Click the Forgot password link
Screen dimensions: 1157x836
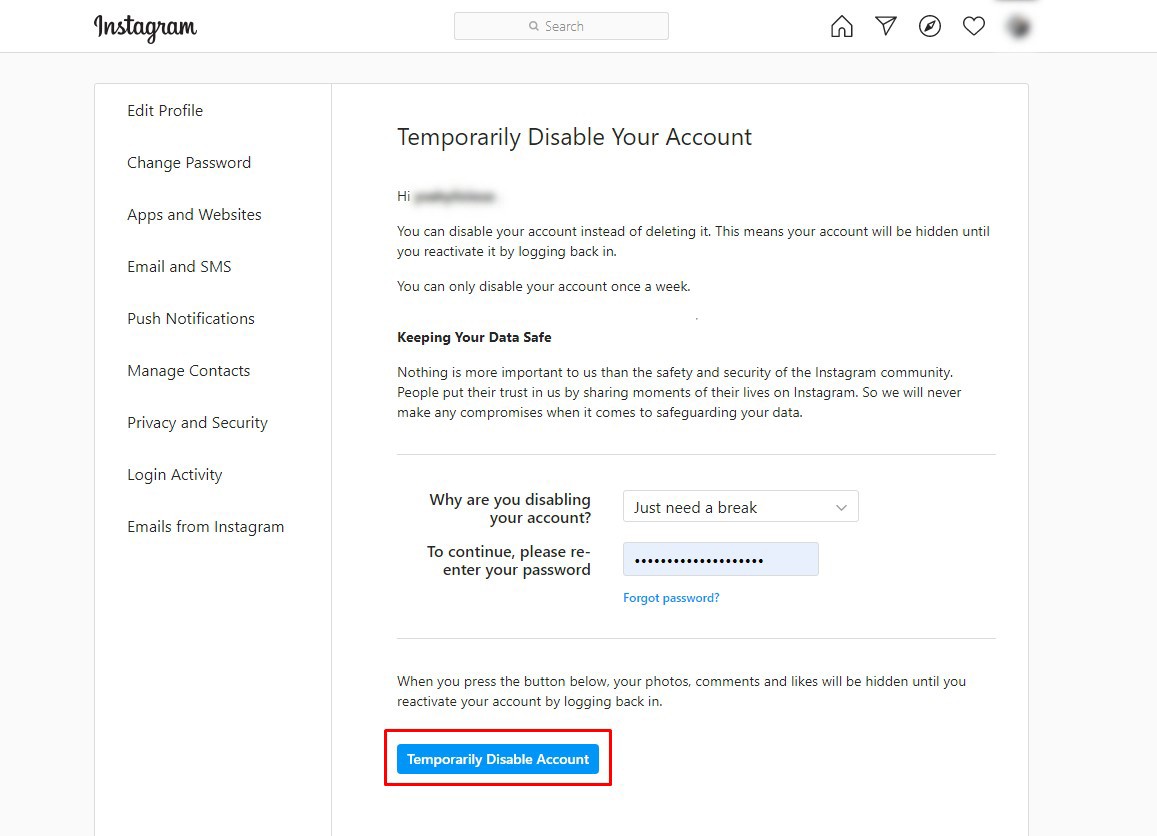671,598
